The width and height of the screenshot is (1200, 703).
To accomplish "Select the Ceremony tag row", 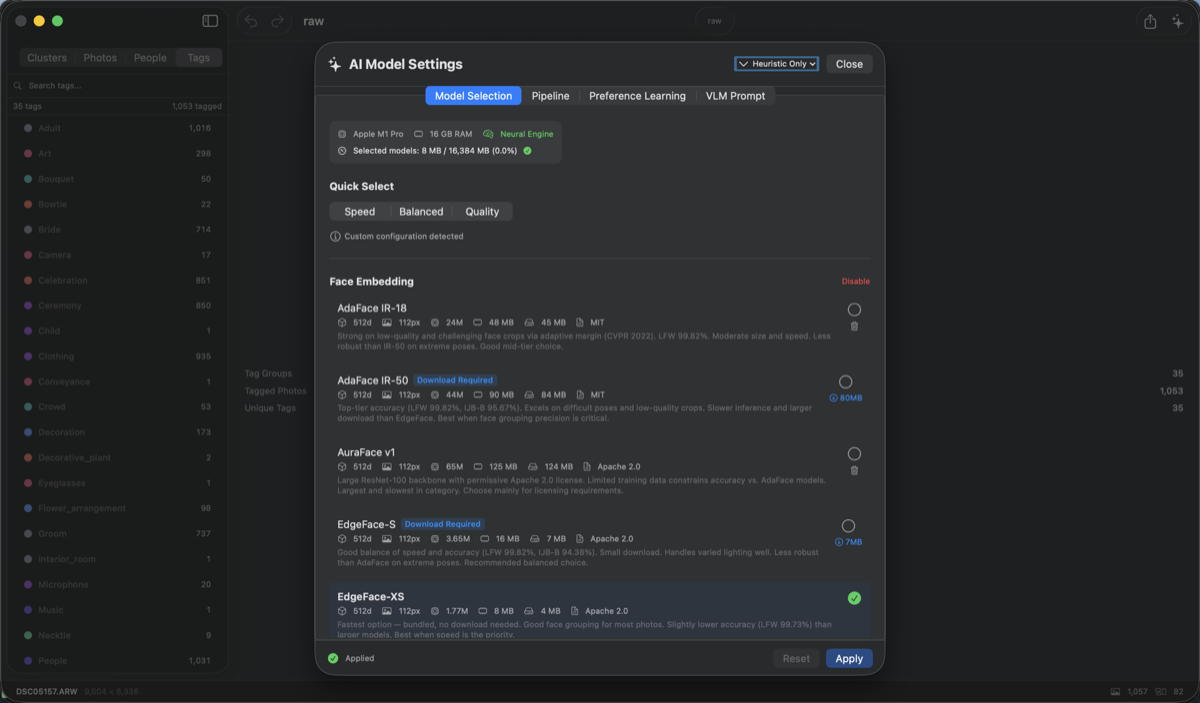I will click(118, 306).
